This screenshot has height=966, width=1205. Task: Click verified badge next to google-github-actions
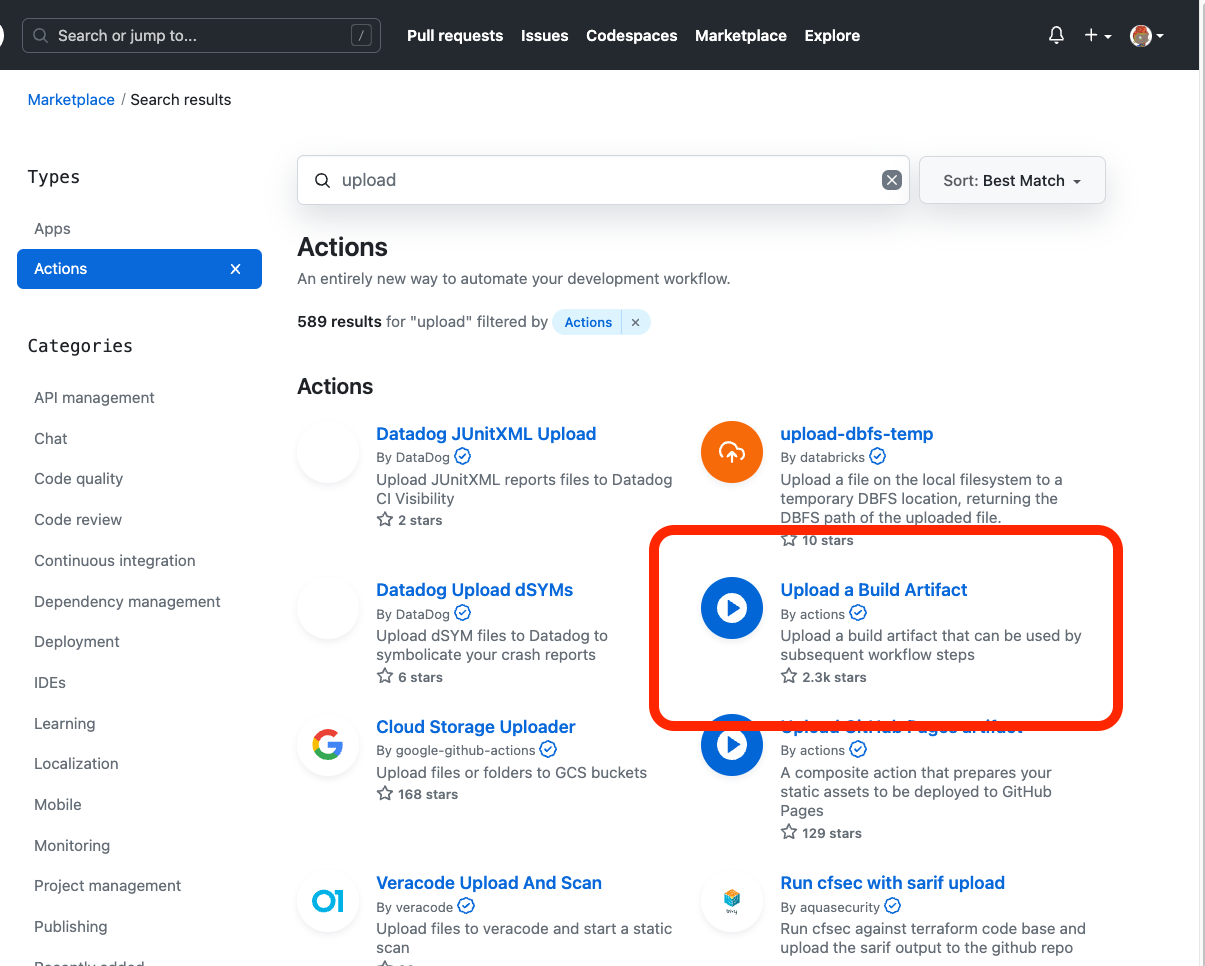[548, 749]
